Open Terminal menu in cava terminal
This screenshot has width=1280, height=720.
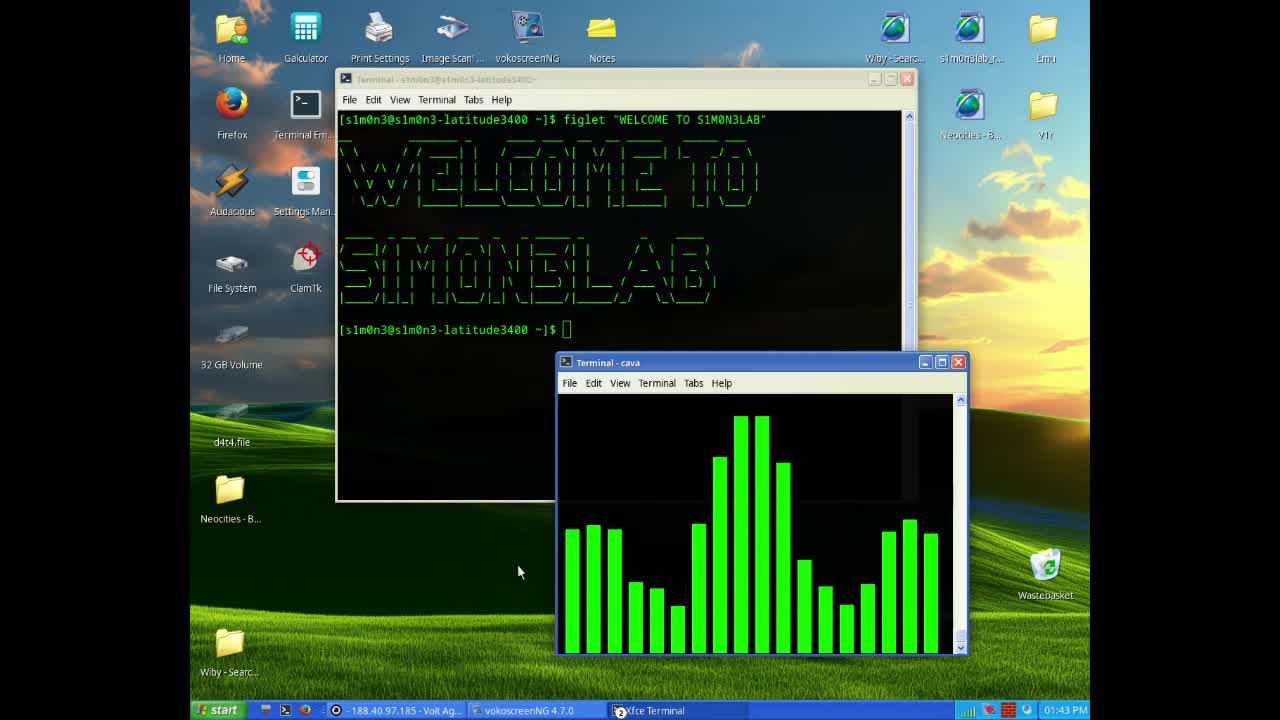click(657, 383)
